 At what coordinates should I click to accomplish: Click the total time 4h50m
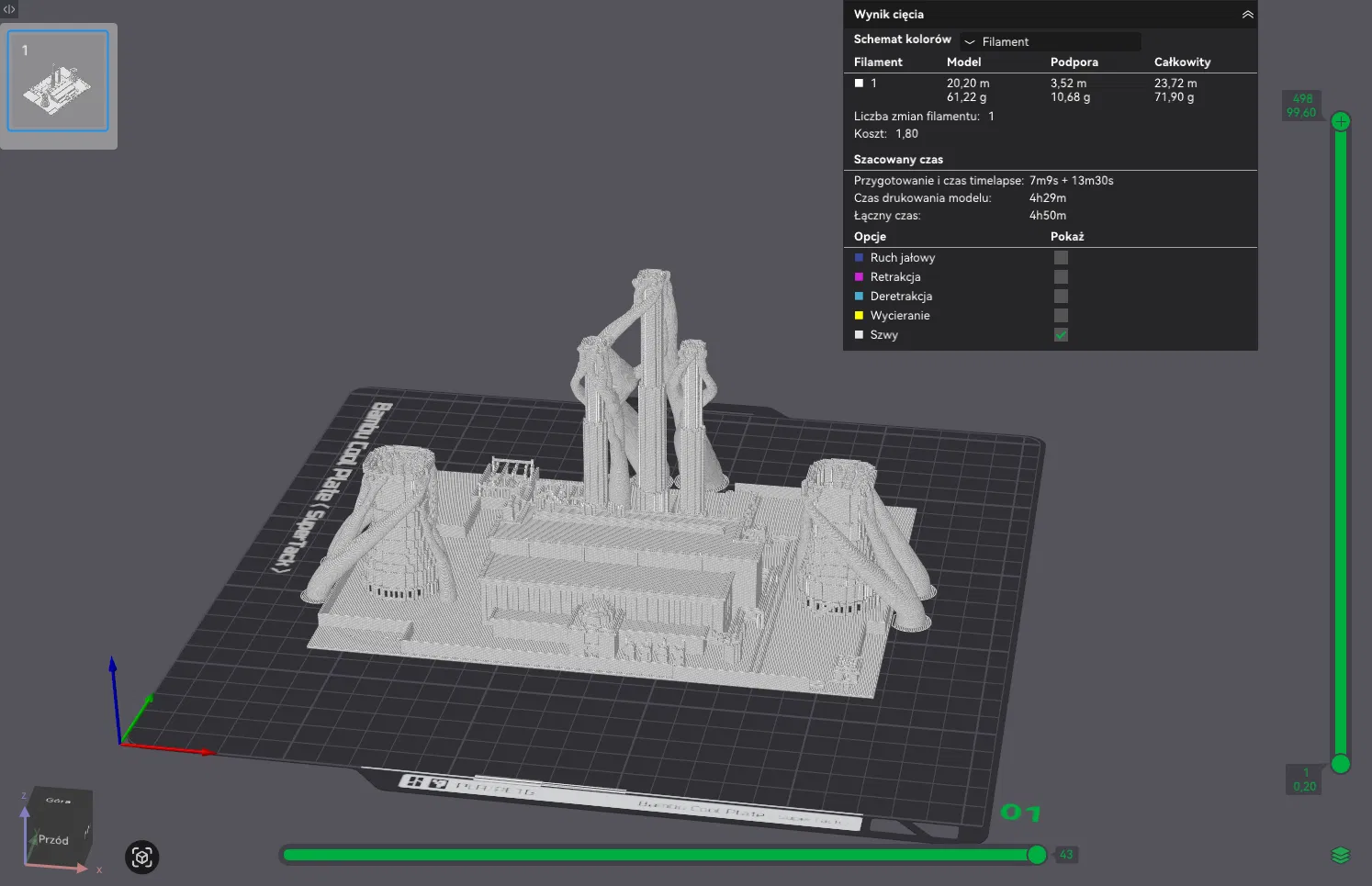coord(1048,216)
